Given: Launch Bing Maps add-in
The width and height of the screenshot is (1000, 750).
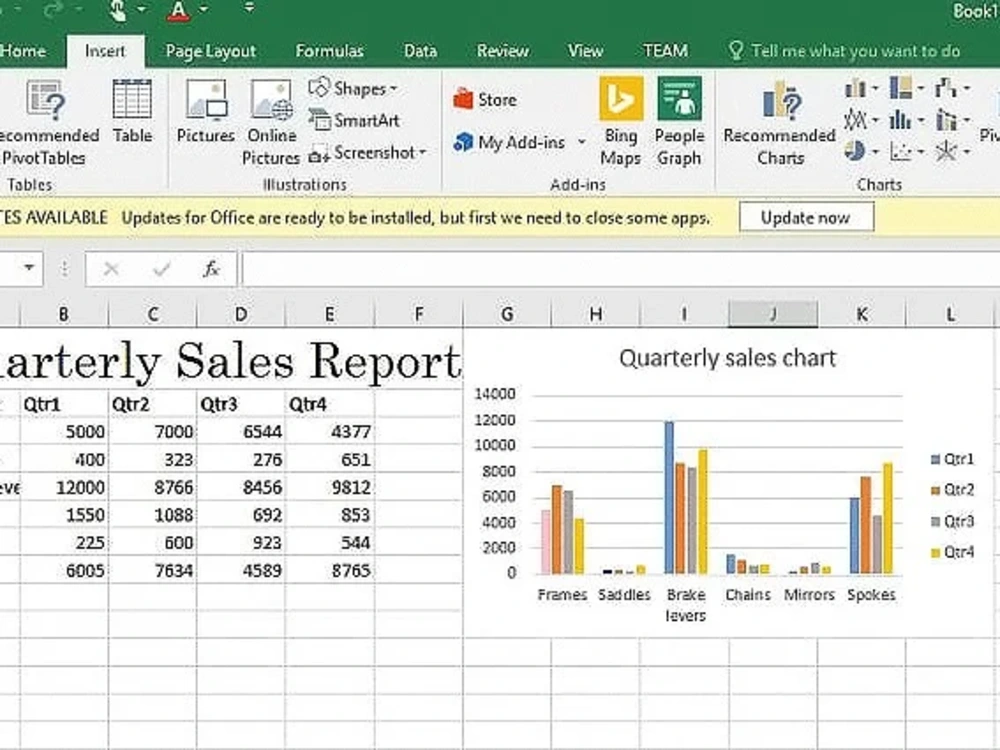Looking at the screenshot, I should pyautogui.click(x=621, y=122).
